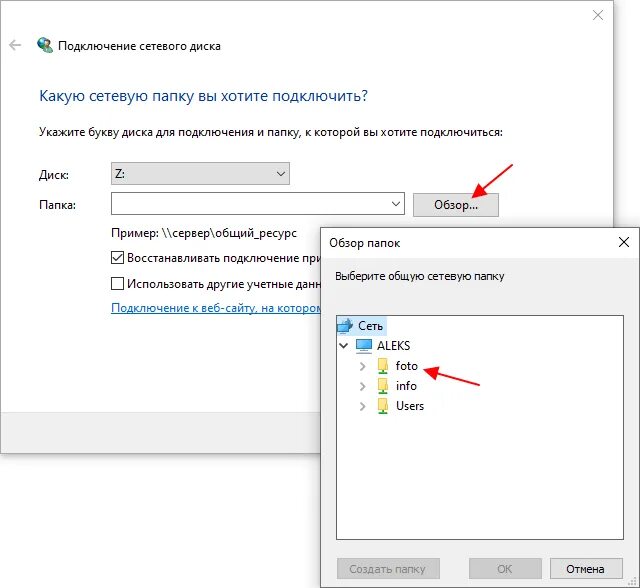Collapse the ALEKS computer node

(344, 346)
